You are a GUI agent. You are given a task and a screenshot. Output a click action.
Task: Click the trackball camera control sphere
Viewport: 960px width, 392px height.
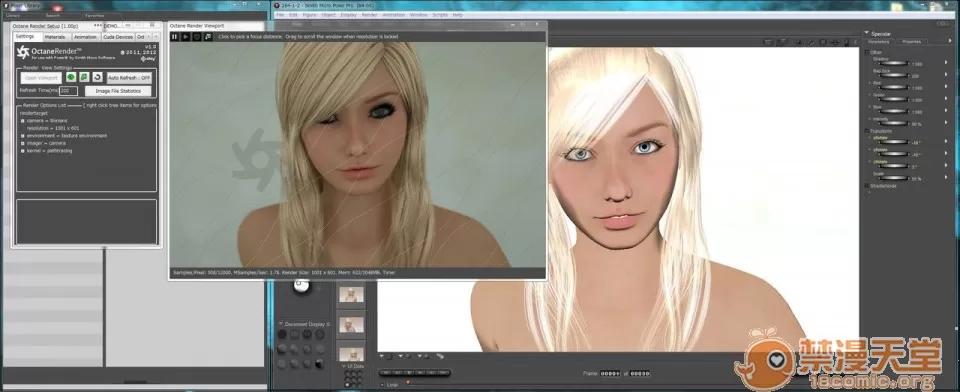302,285
